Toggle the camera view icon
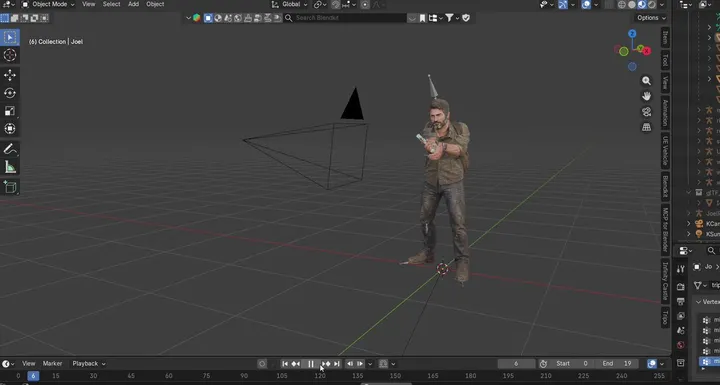 (x=647, y=112)
